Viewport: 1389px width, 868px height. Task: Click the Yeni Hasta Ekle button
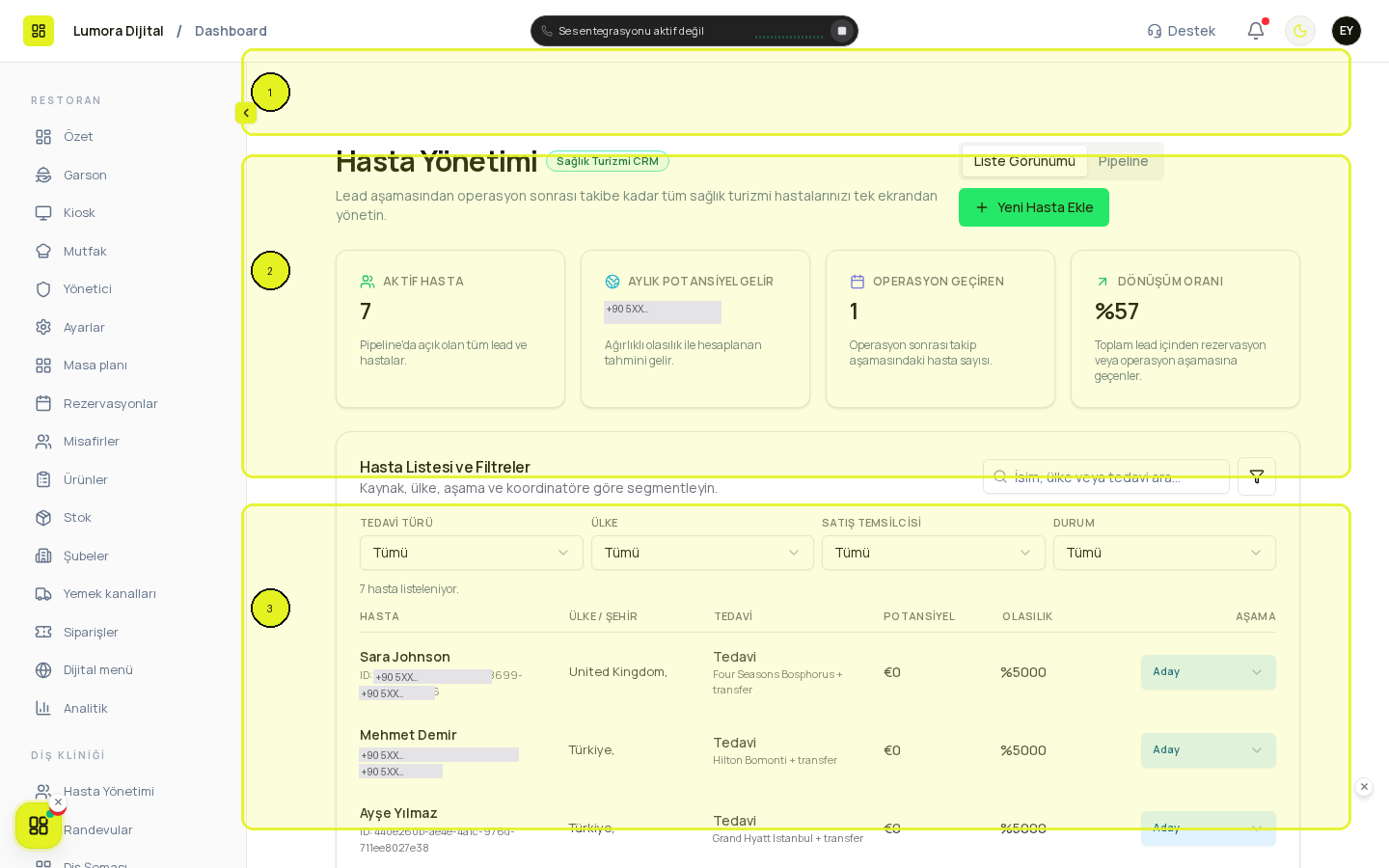1034,207
